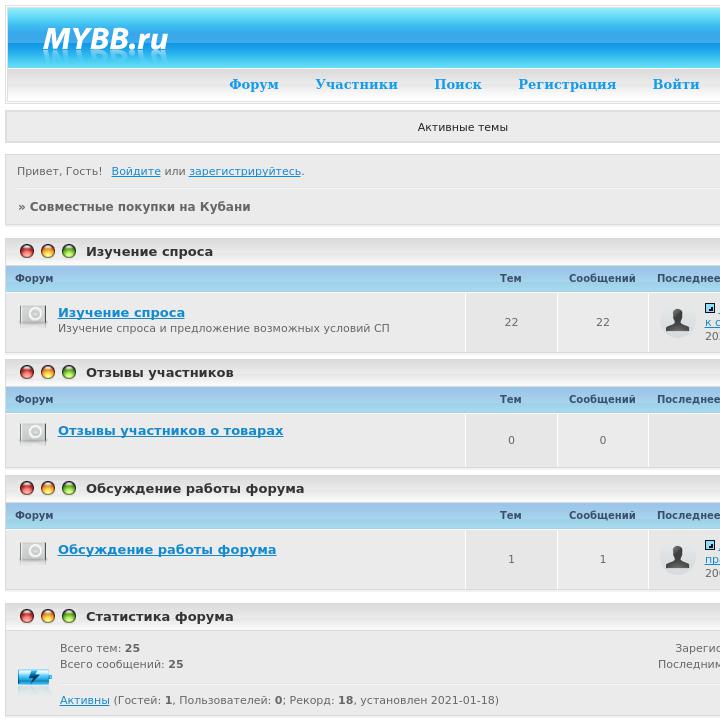
Task: Click forum status icon beside Изучение спроса
Action: point(33,315)
